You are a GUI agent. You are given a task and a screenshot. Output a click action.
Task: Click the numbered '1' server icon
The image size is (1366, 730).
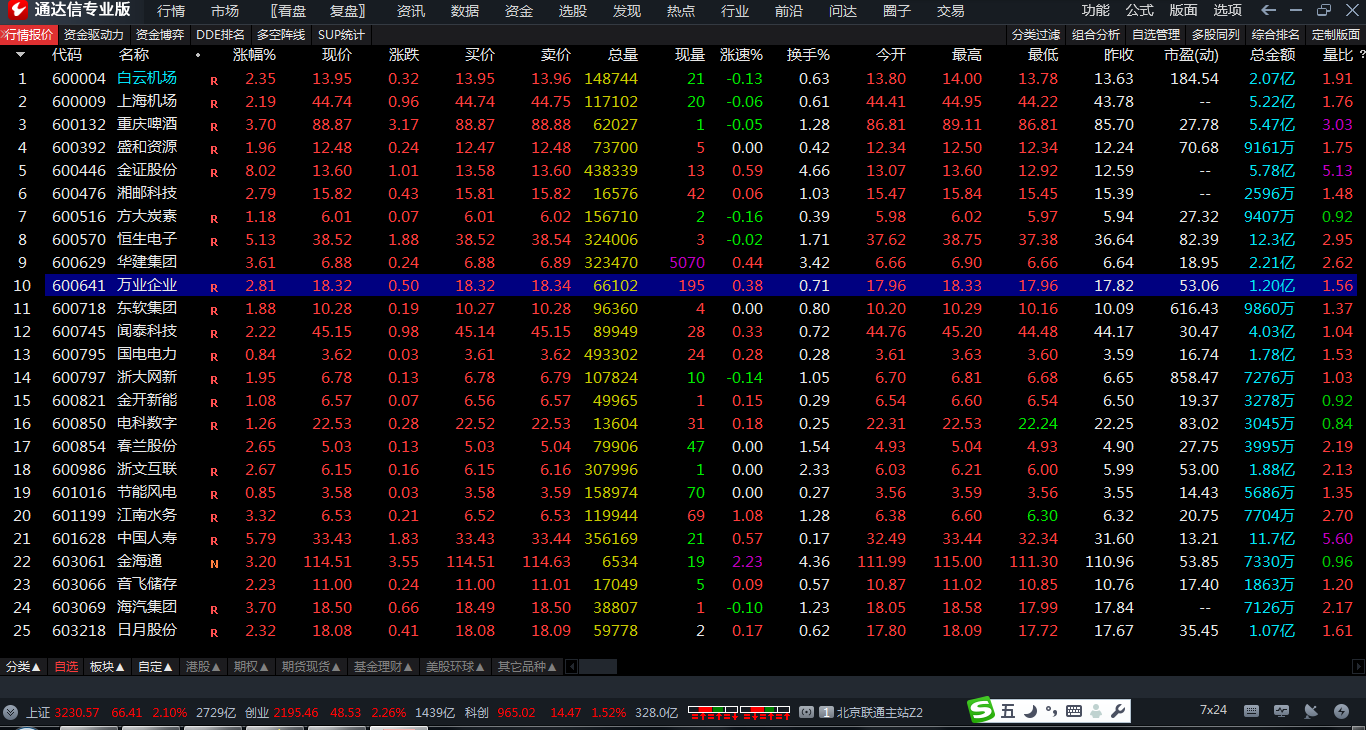(826, 712)
